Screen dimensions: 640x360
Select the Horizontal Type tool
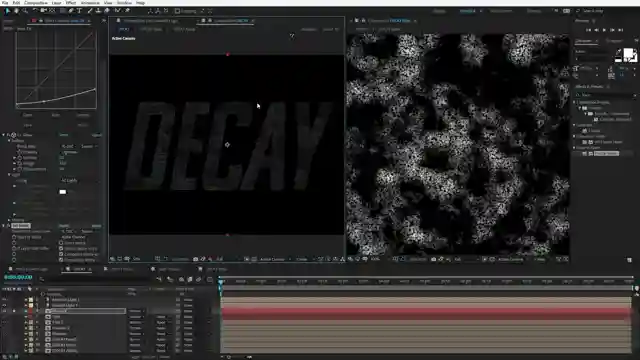(x=79, y=11)
